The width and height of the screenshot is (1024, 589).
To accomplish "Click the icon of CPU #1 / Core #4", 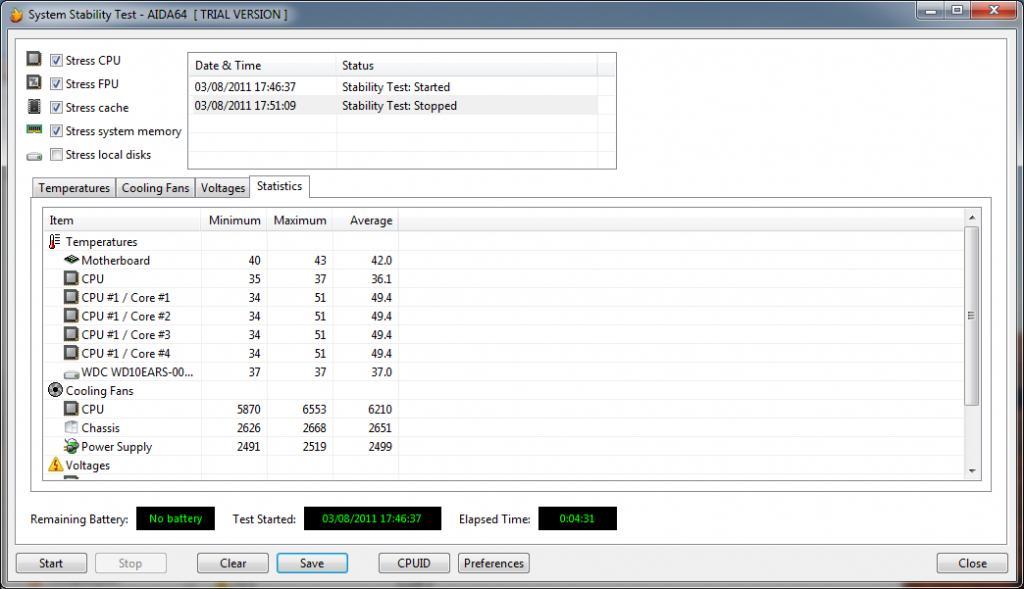I will (71, 353).
